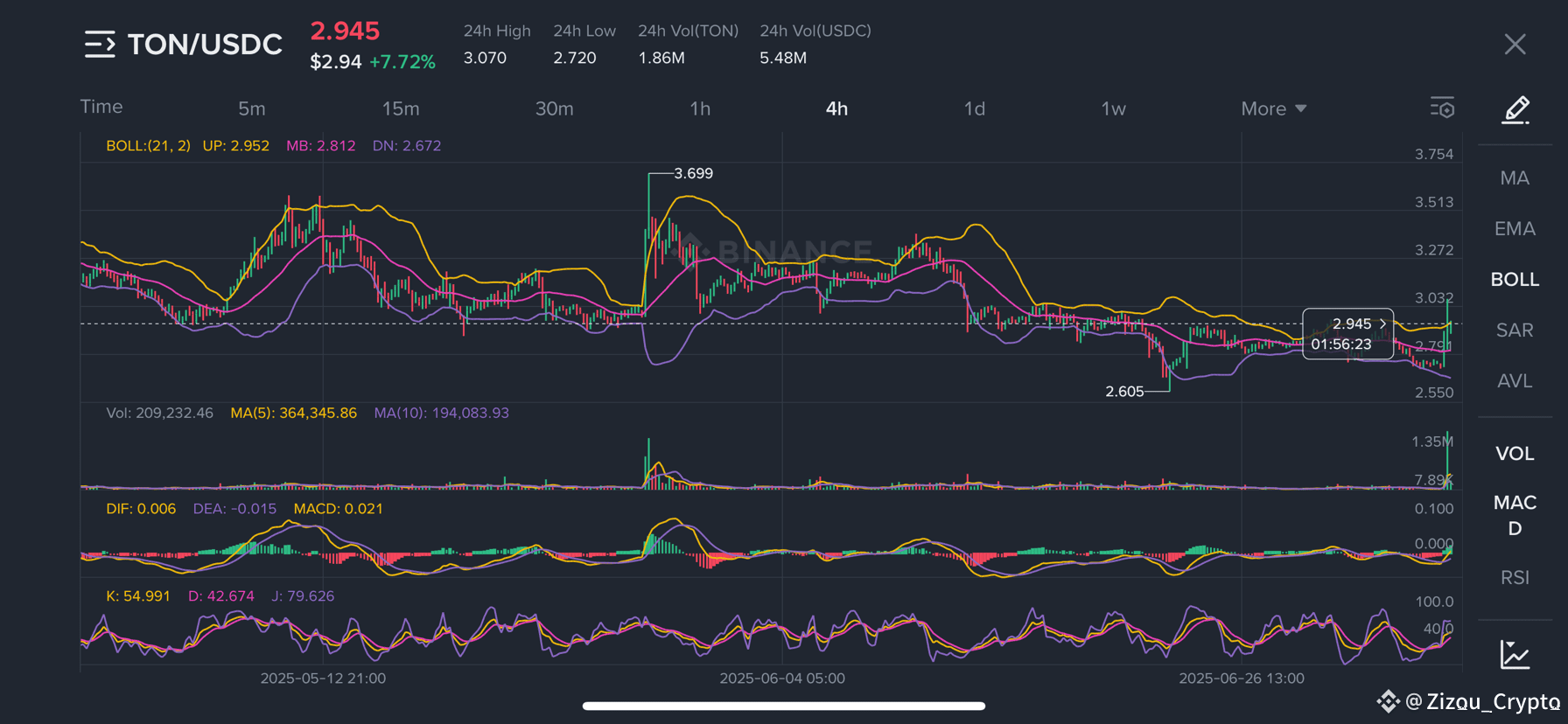The image size is (1568, 724).
Task: Expand the More timeframes dropdown
Action: [1274, 108]
